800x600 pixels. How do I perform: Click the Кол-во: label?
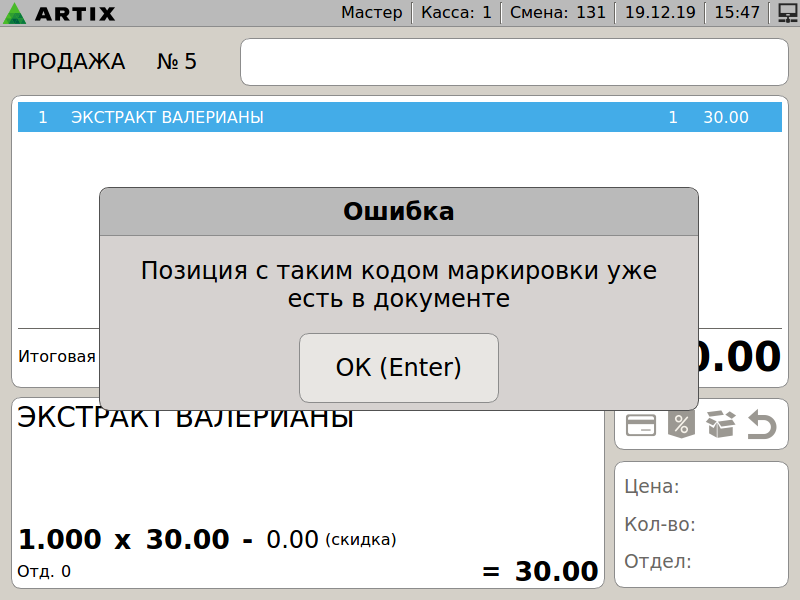tap(660, 524)
